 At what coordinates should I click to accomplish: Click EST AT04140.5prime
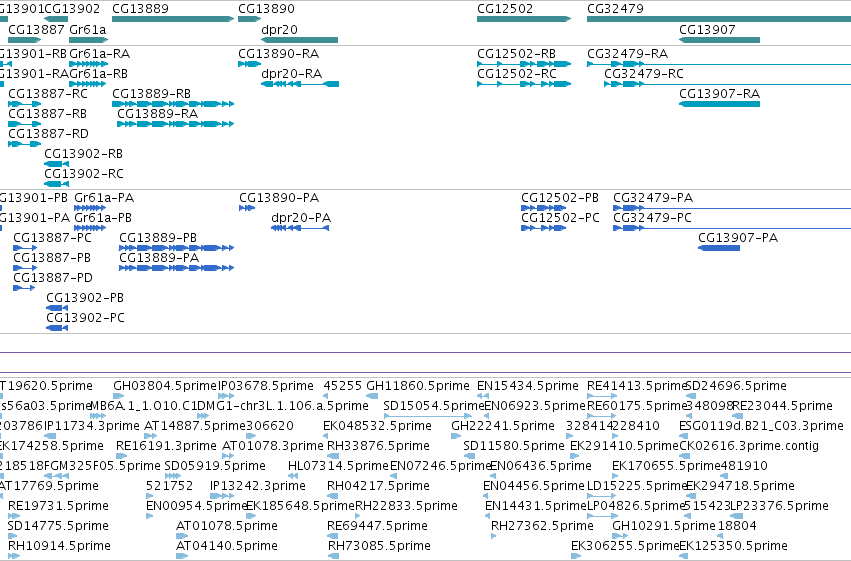point(227,546)
